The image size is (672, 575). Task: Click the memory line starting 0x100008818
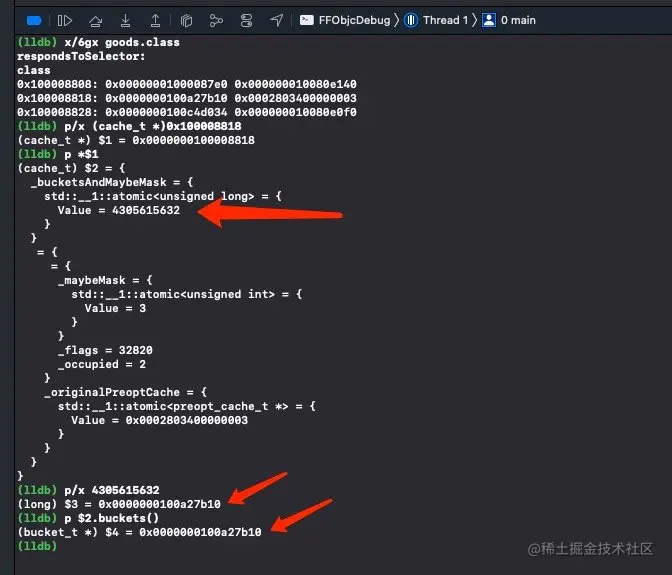coord(186,98)
